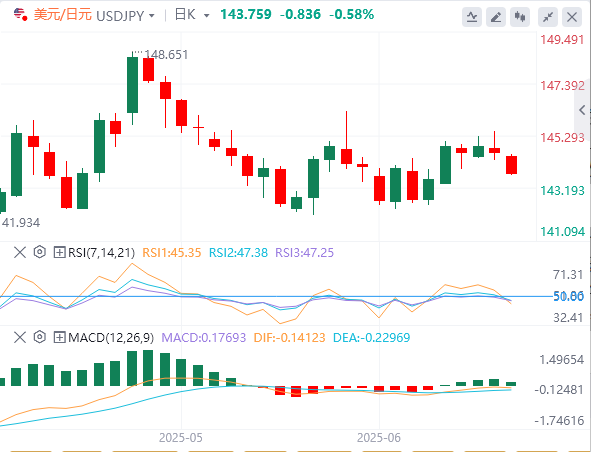Remove the RSI indicator panel

coord(20,252)
